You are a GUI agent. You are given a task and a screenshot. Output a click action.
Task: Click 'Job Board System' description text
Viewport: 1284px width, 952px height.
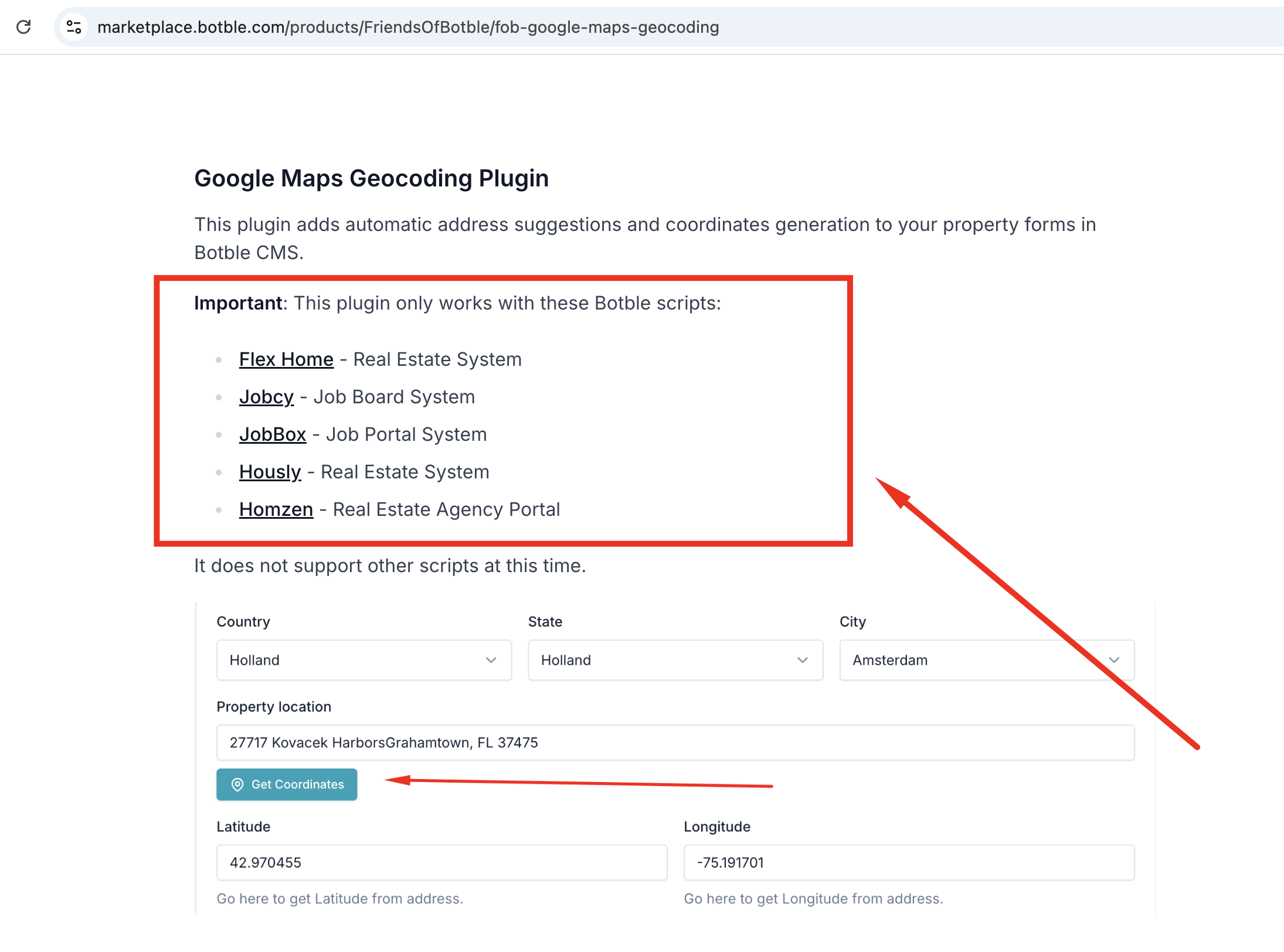coord(394,397)
